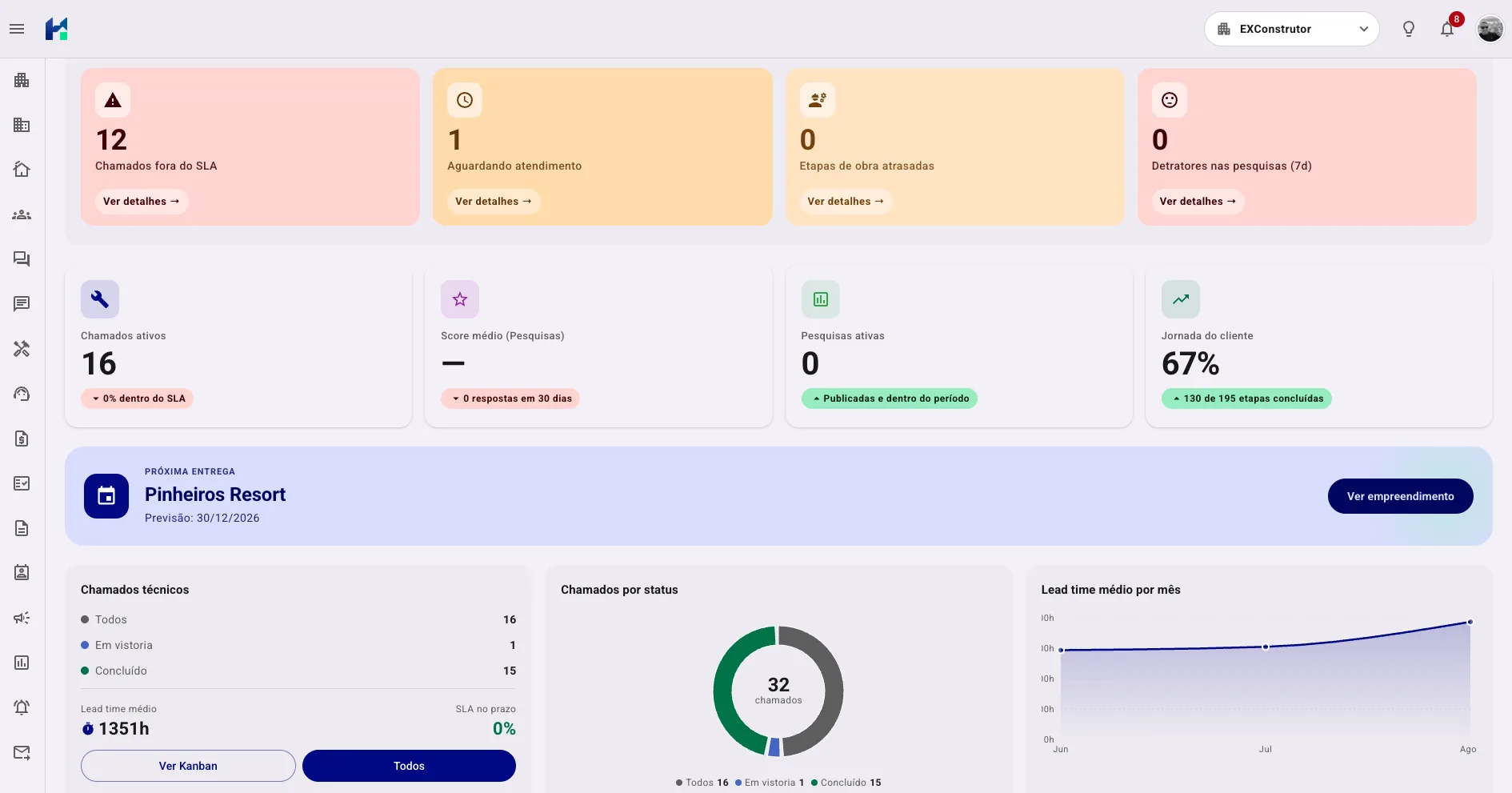Open the house sidebar icon
This screenshot has height=793, width=1512.
coord(22,170)
